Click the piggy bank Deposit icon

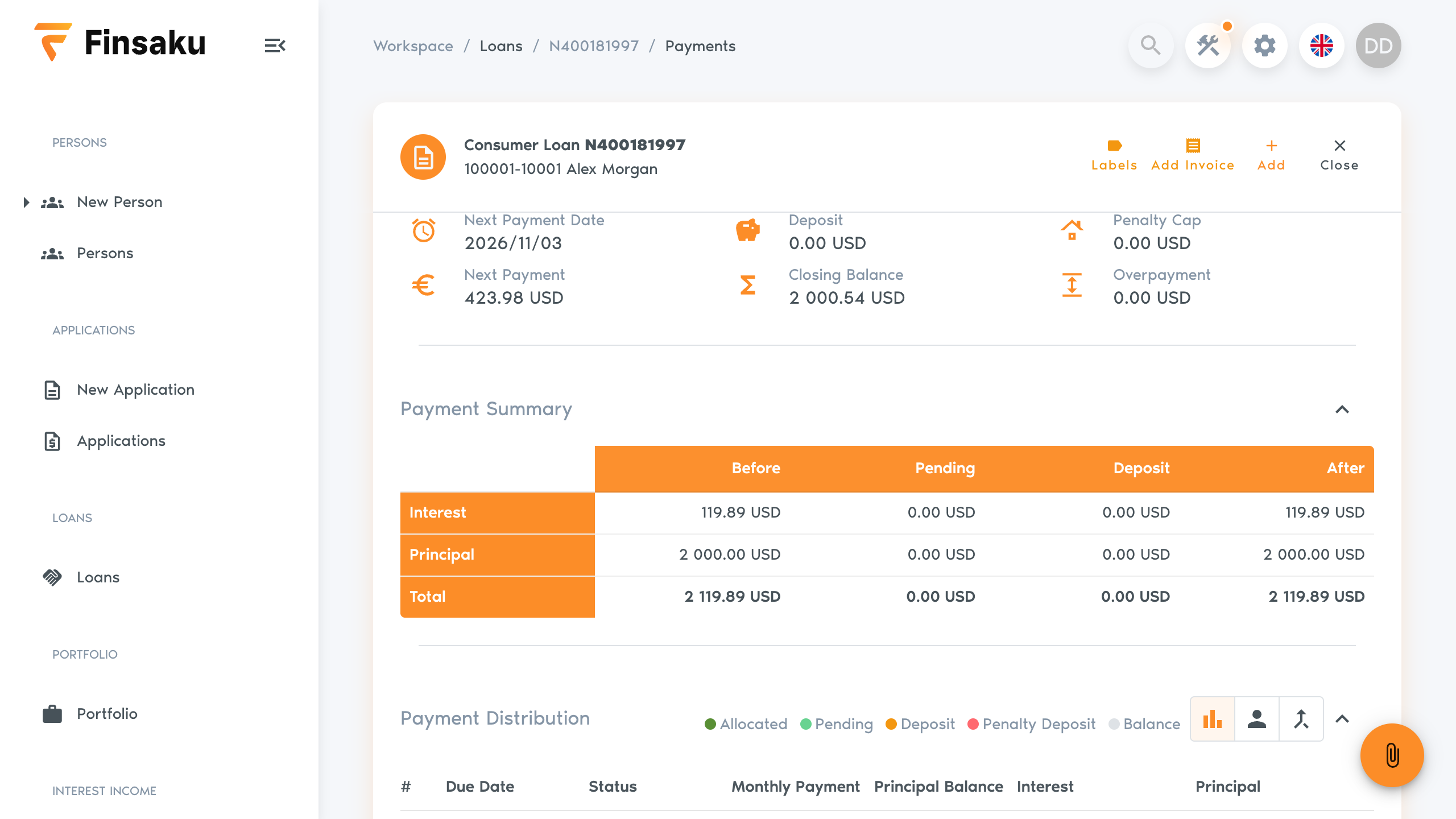click(748, 230)
